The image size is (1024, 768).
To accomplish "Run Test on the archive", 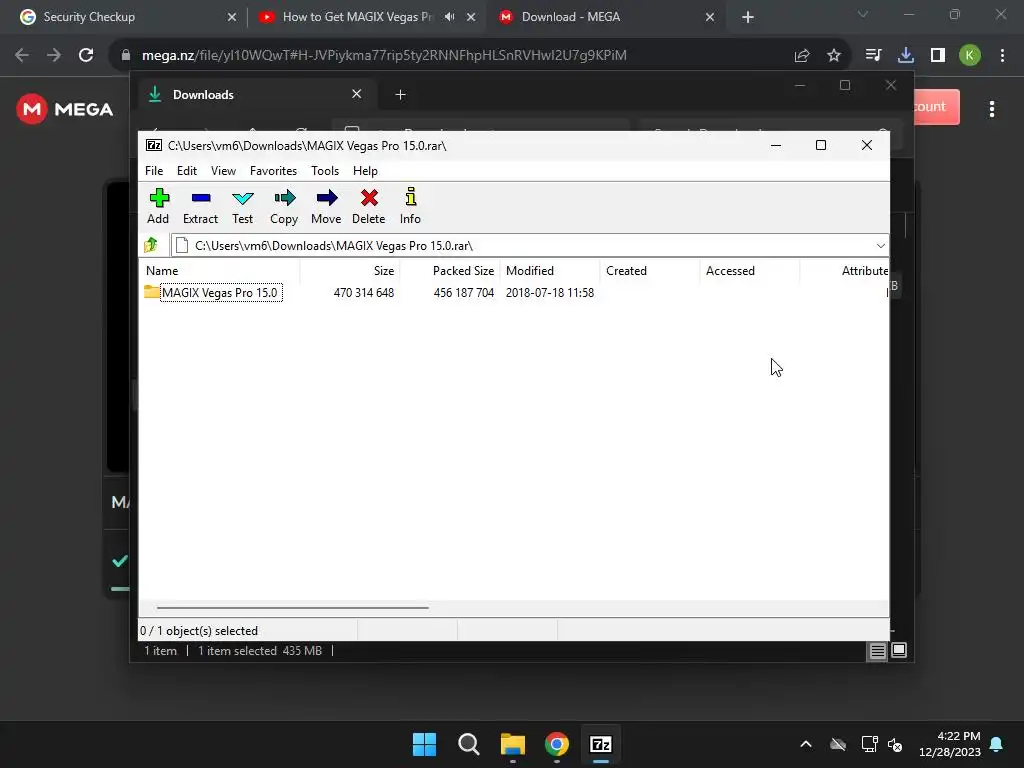I will coord(242,206).
